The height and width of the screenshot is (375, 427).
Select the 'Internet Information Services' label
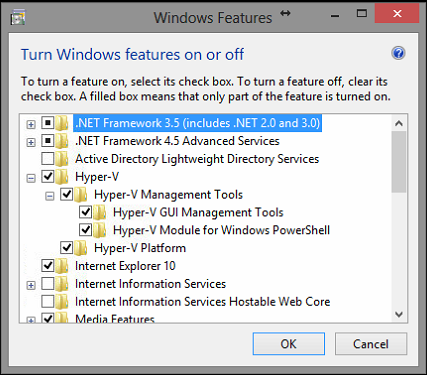[x=151, y=284]
